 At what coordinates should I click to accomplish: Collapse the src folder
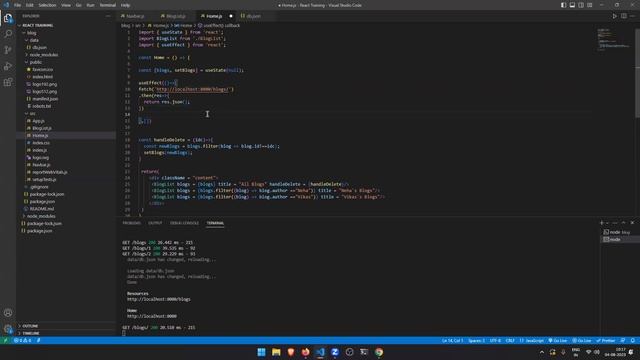32,113
